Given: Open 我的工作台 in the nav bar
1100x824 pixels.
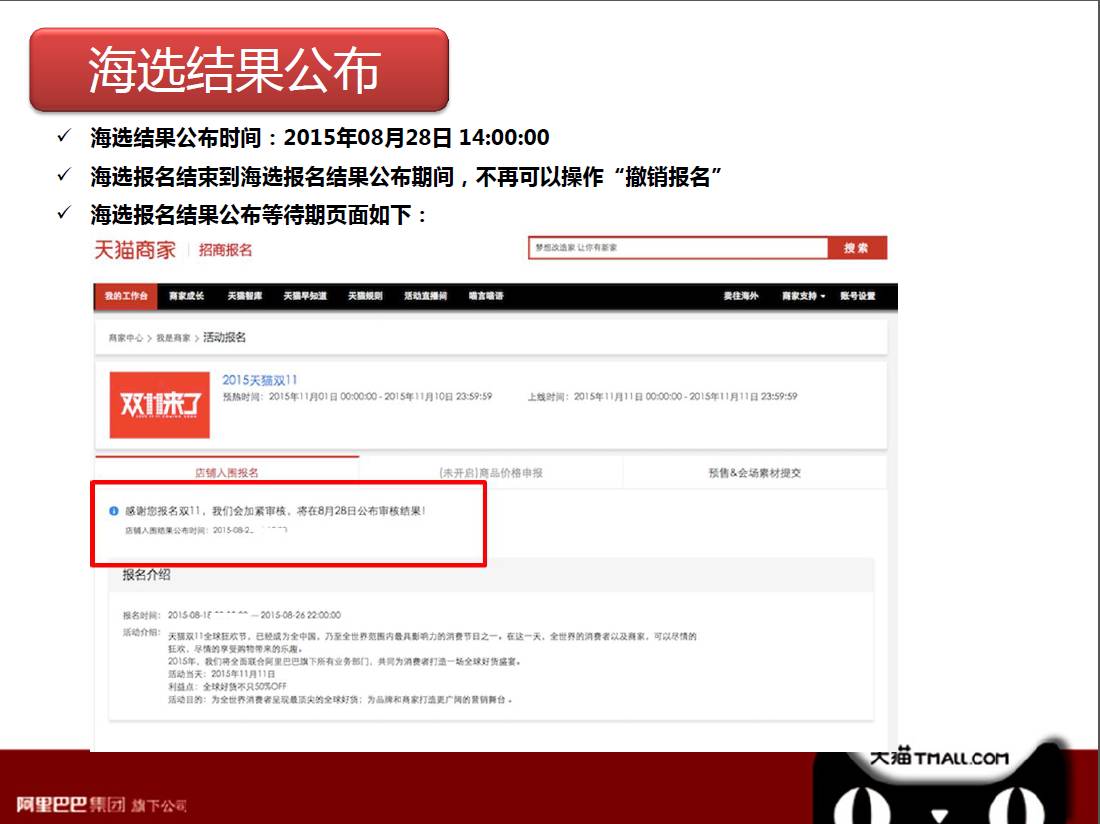Looking at the screenshot, I should click(x=126, y=296).
